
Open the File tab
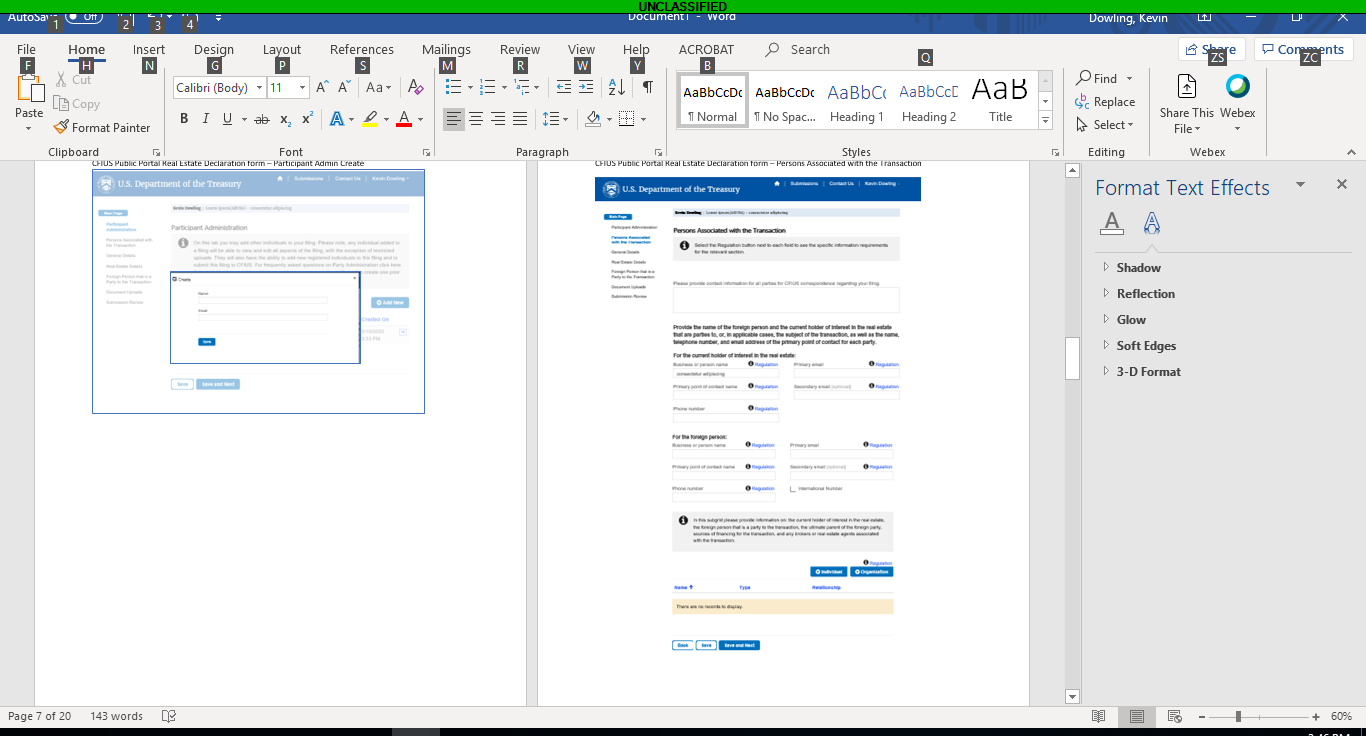(26, 49)
